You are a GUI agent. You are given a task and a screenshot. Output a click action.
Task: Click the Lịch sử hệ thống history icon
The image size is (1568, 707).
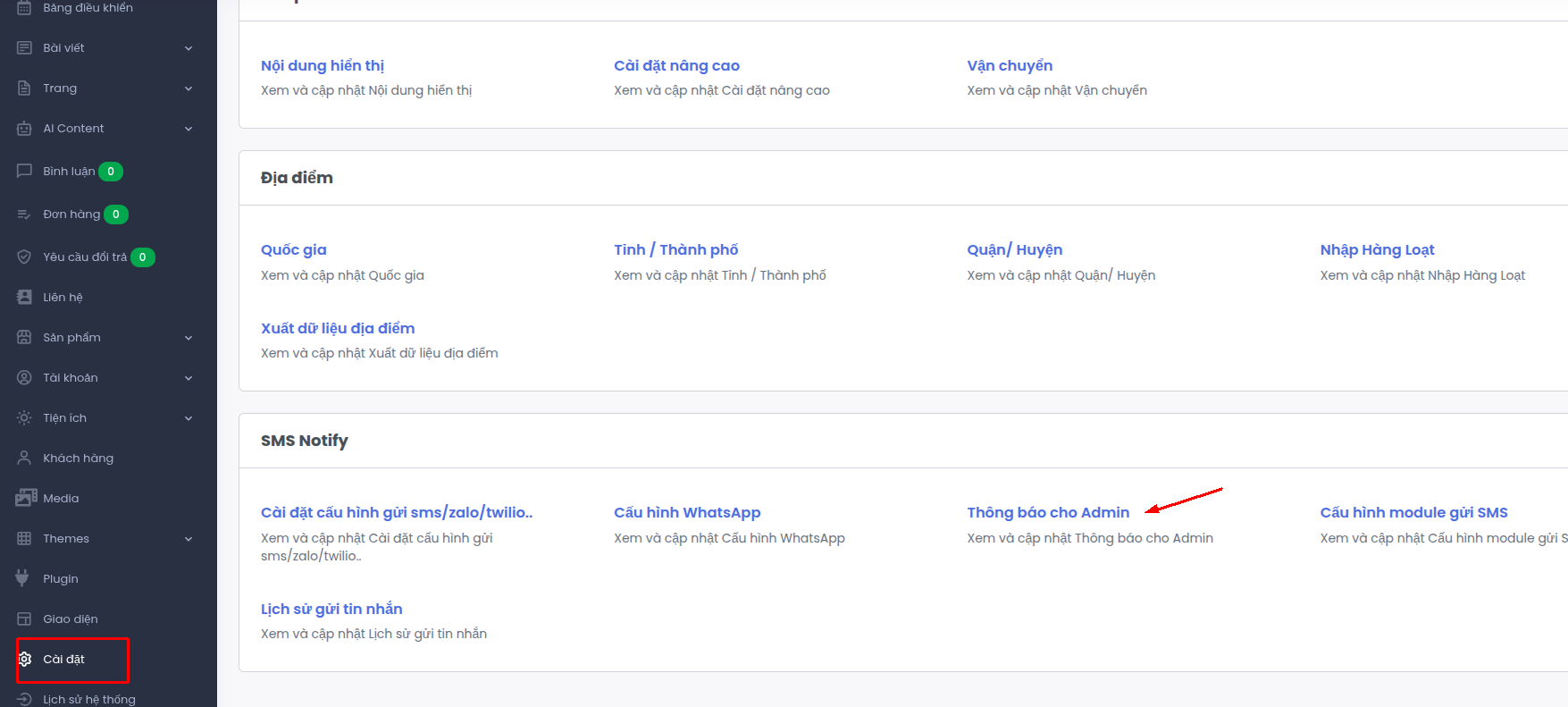coord(24,700)
